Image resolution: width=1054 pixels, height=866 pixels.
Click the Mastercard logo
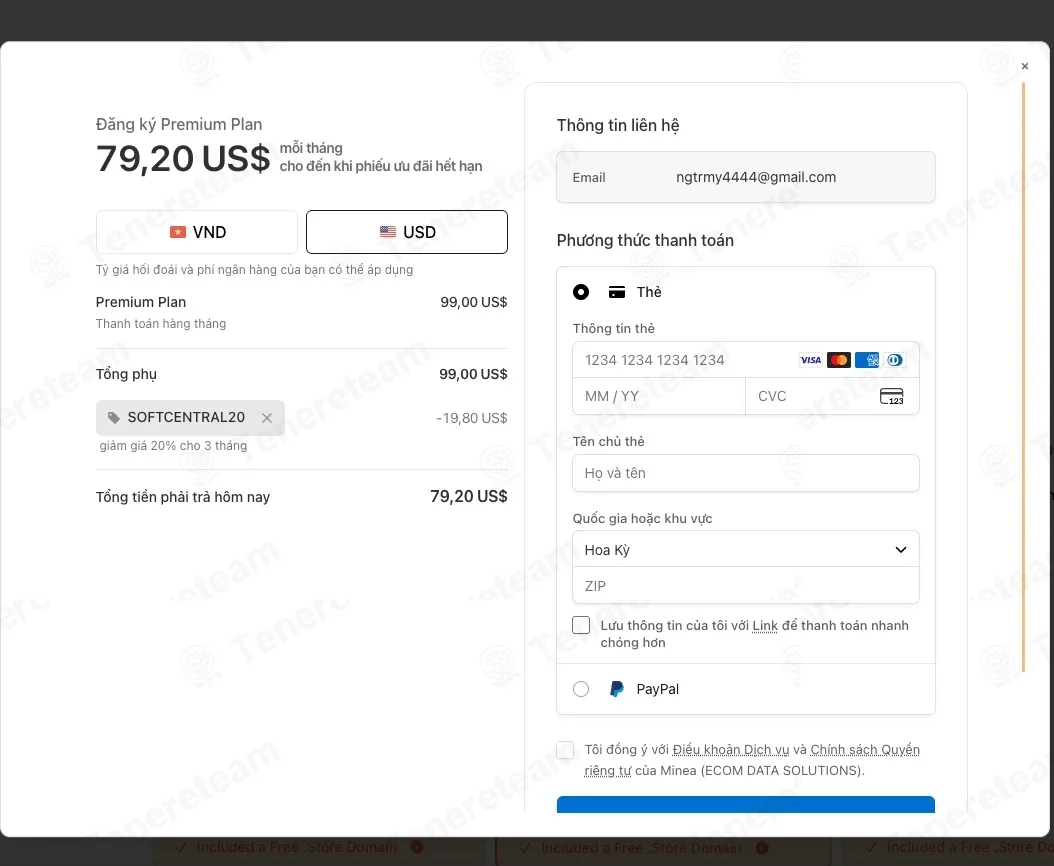(x=839, y=360)
